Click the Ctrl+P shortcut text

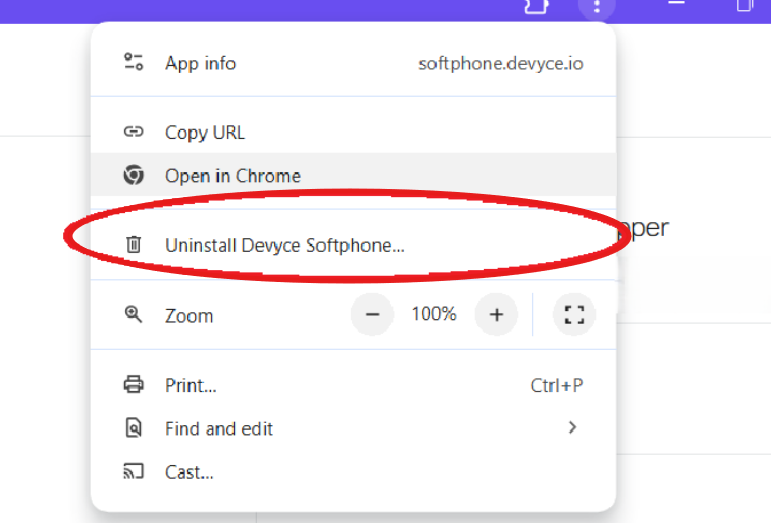pos(557,385)
